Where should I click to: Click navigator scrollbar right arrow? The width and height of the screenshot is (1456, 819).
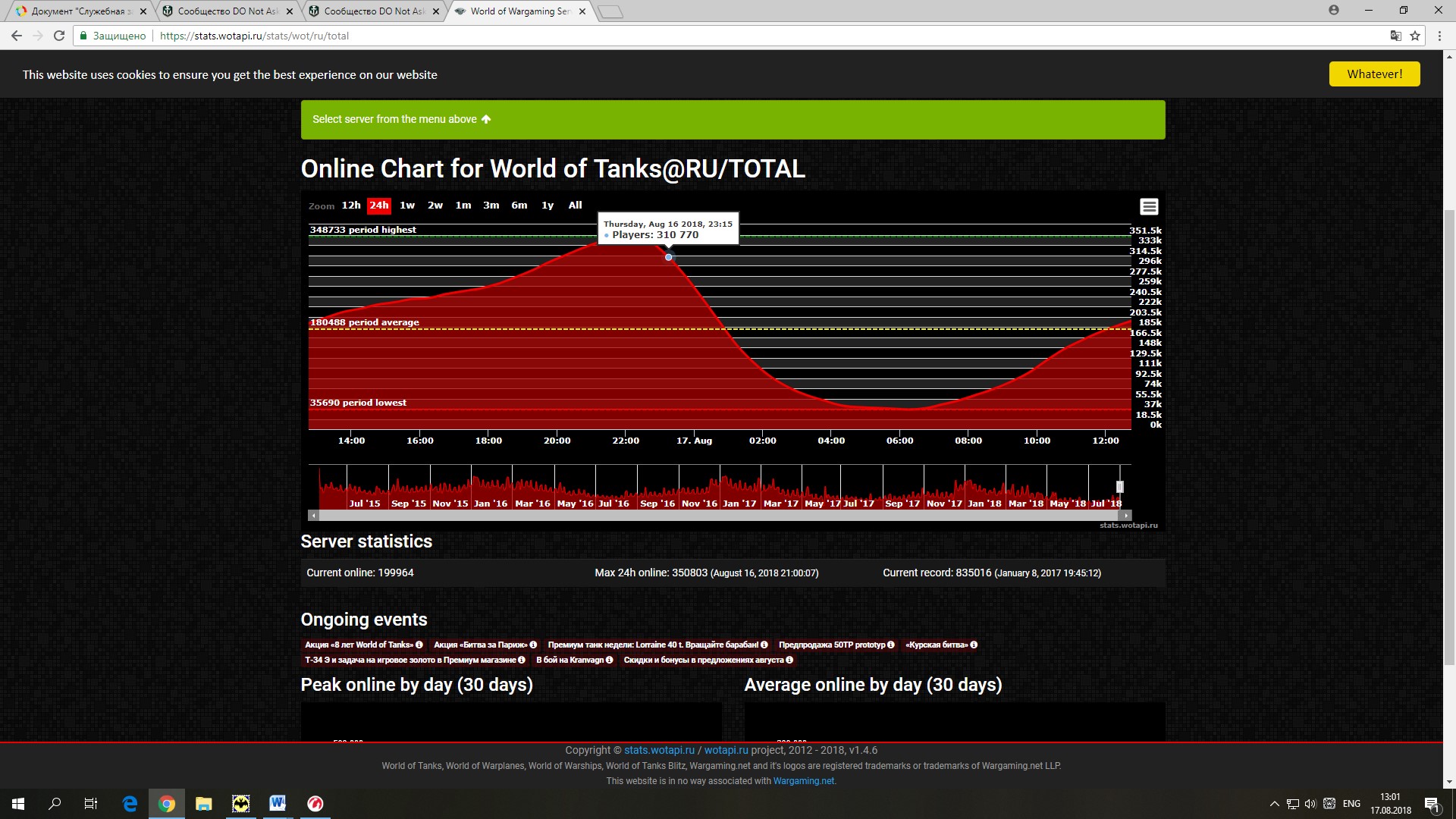pyautogui.click(x=1126, y=516)
